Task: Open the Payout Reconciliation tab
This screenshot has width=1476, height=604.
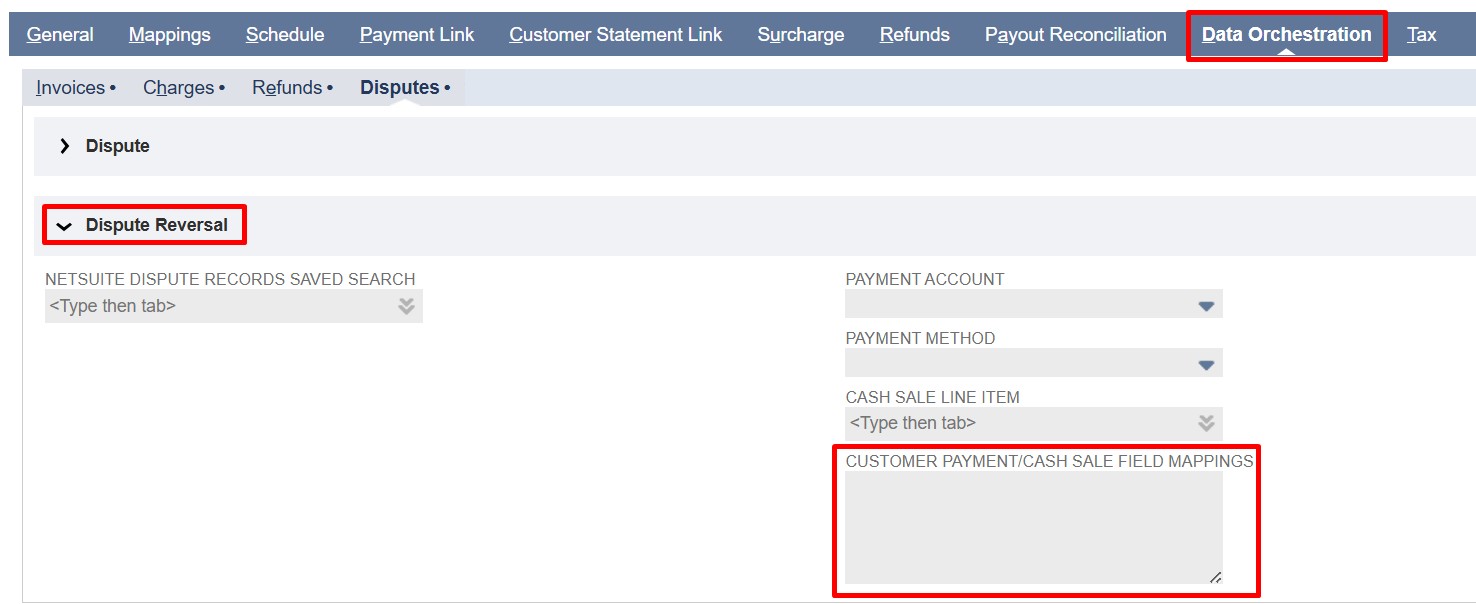Action: pos(1075,33)
